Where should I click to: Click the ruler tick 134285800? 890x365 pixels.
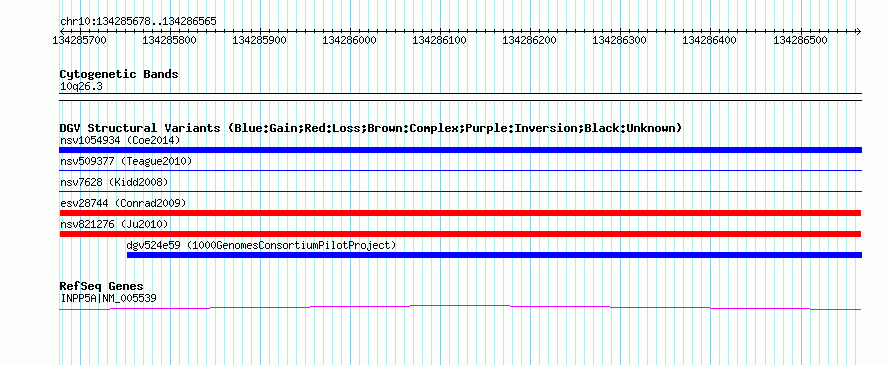tap(169, 40)
